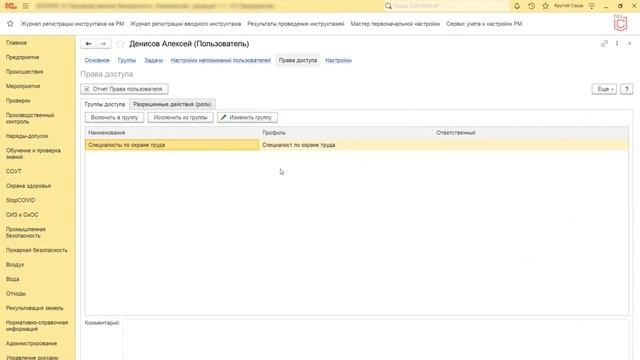This screenshot has height=360, width=640.
Task: Open the Задачи tab
Action: (x=153, y=60)
